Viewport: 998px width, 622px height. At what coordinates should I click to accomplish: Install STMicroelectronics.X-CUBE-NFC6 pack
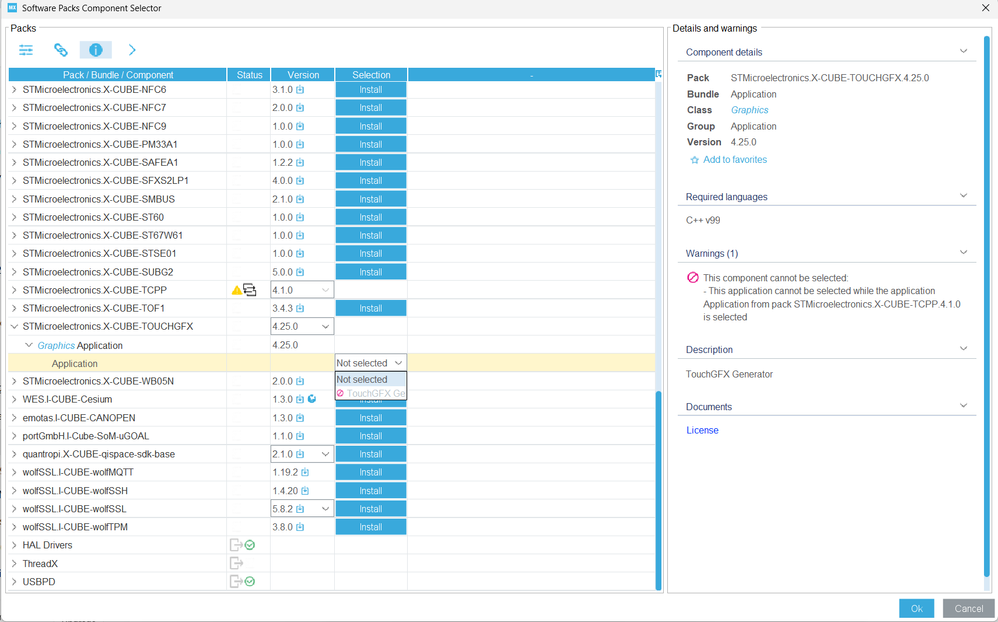click(x=370, y=90)
